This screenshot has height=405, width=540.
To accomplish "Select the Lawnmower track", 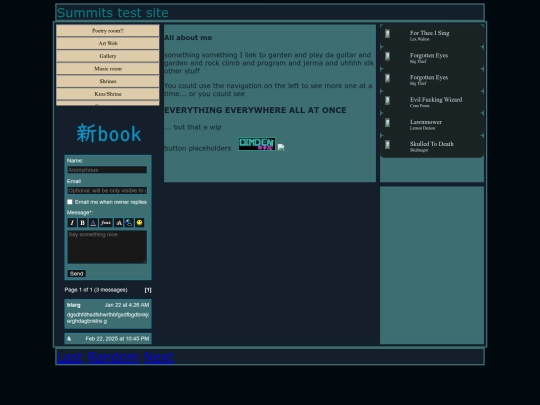I will 432,124.
